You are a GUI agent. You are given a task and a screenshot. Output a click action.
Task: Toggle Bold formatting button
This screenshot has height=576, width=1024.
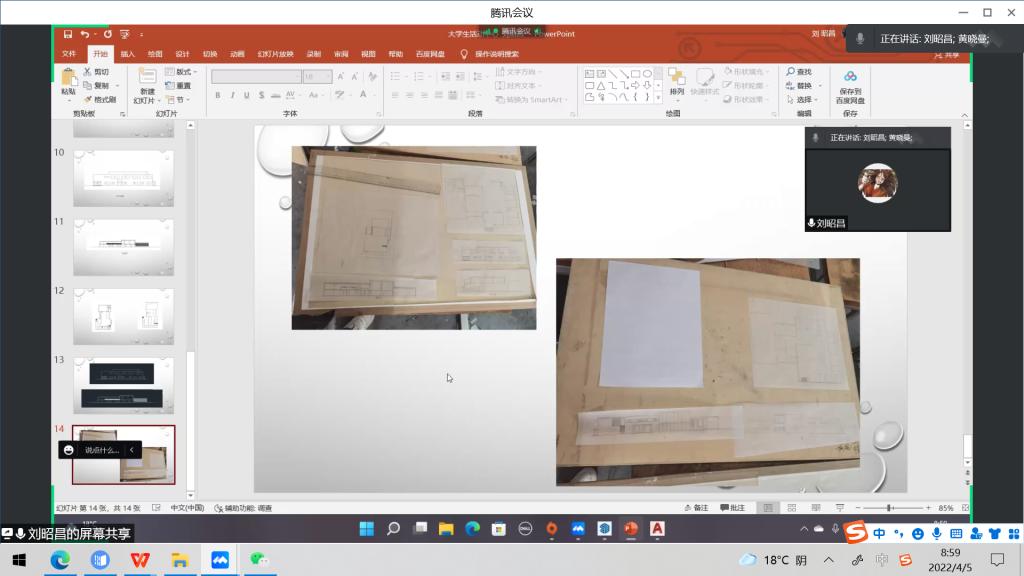coord(218,95)
